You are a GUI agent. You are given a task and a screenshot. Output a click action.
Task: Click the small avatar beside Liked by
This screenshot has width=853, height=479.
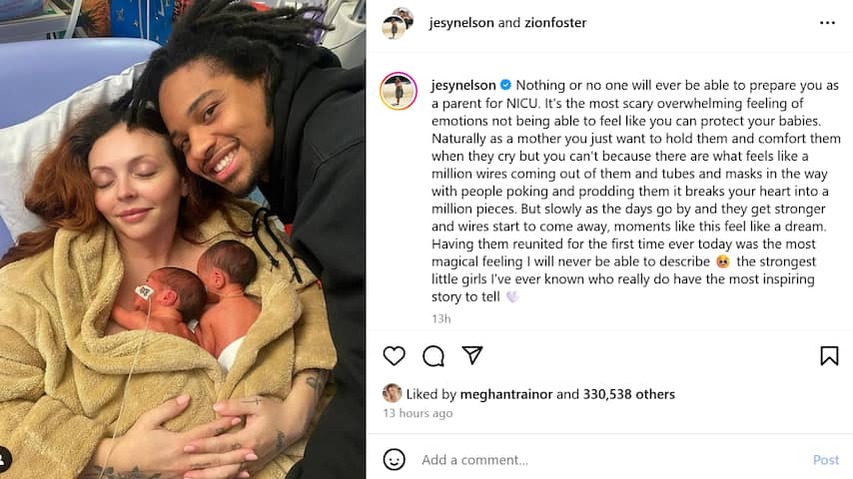tap(392, 393)
